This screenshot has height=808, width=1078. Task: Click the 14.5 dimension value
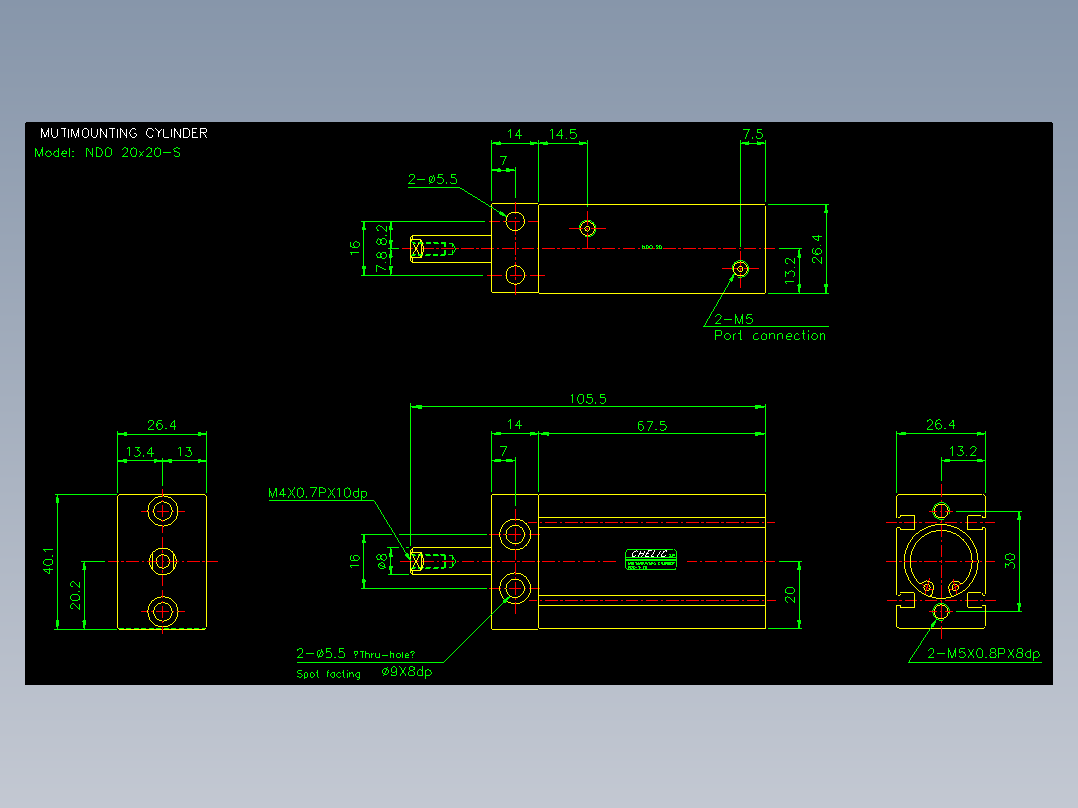coord(563,134)
